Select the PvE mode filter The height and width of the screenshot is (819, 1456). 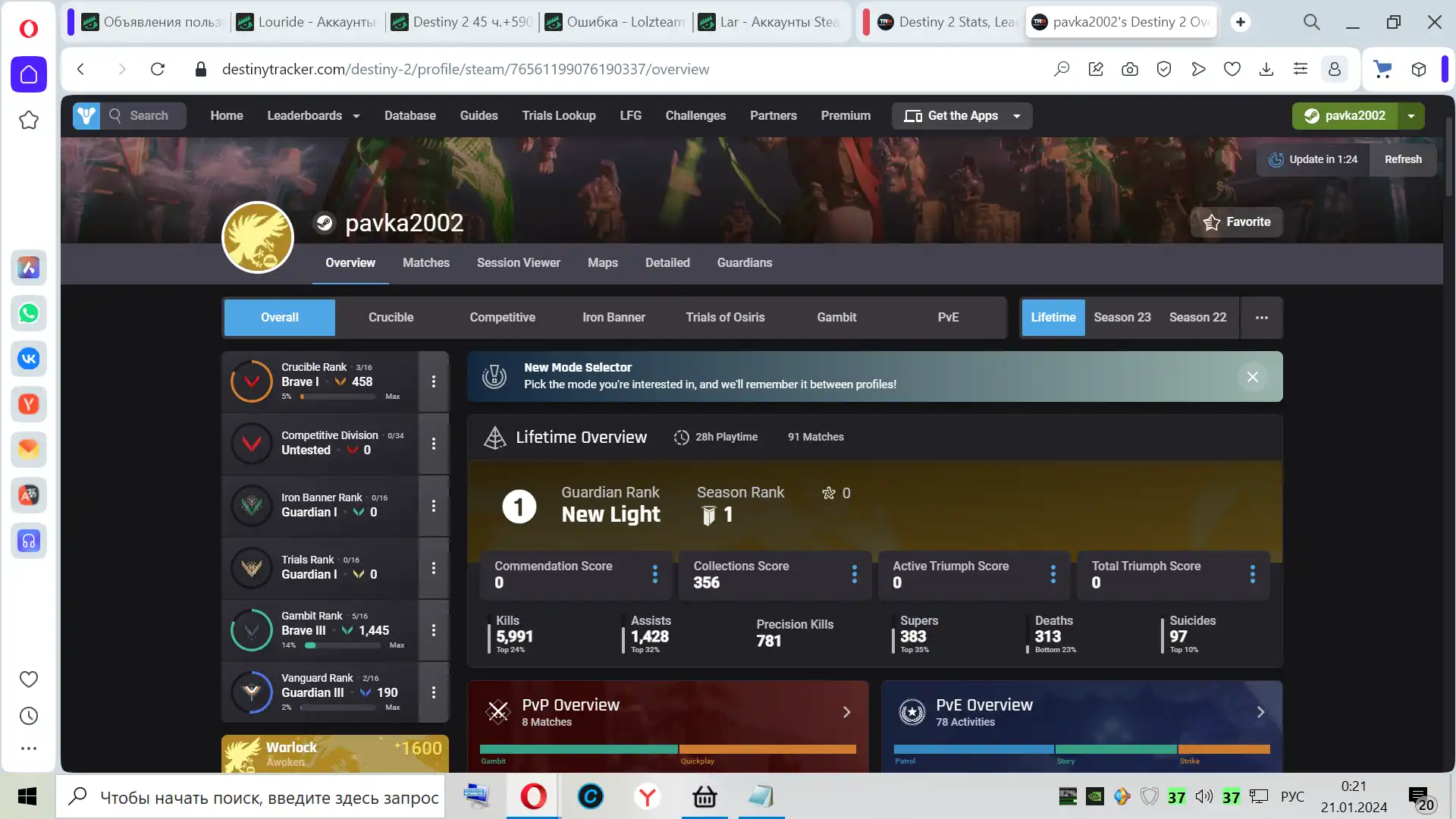click(949, 318)
